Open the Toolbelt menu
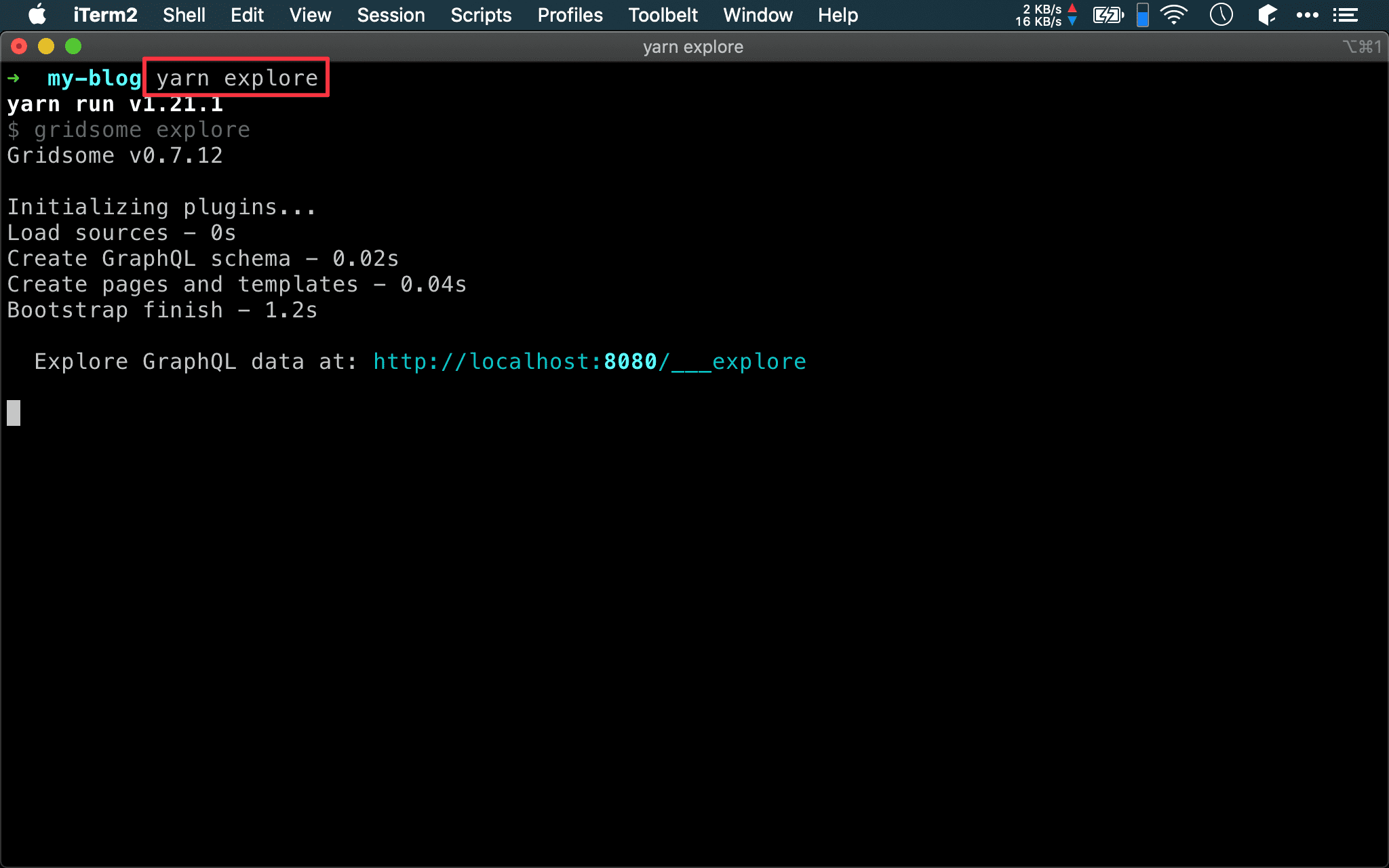This screenshot has width=1389, height=868. point(663,15)
